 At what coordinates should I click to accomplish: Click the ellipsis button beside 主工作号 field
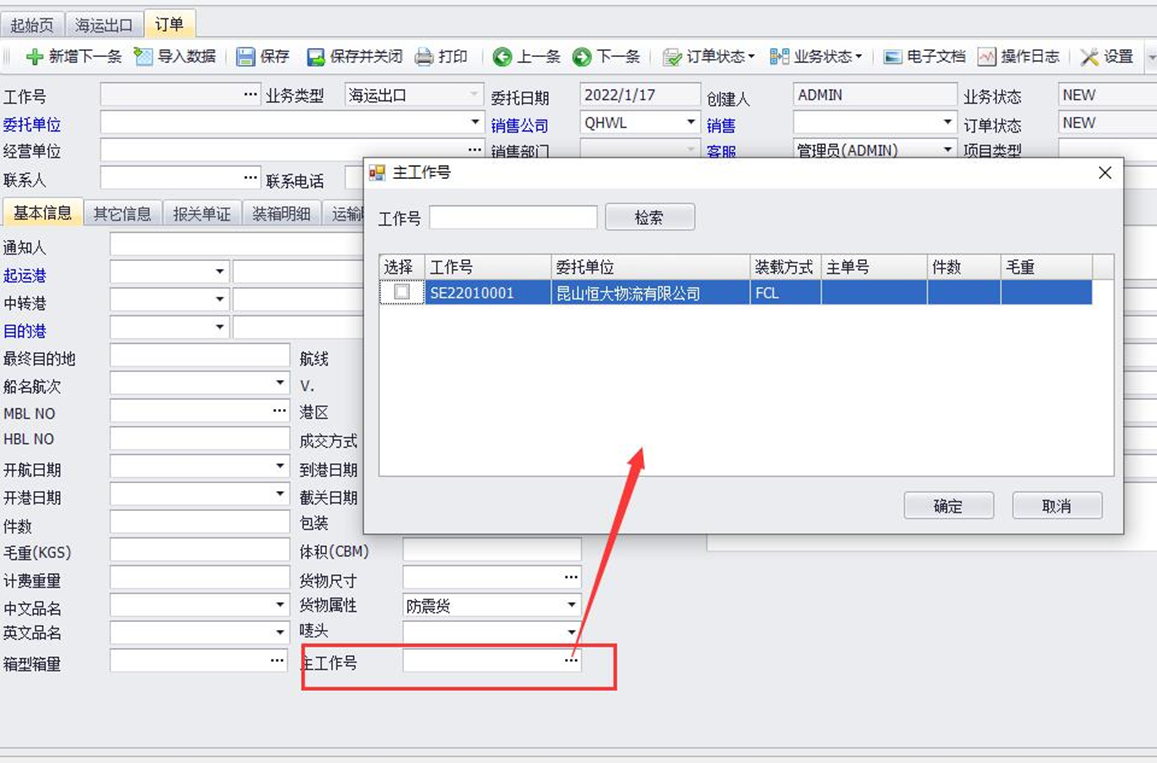point(571,660)
